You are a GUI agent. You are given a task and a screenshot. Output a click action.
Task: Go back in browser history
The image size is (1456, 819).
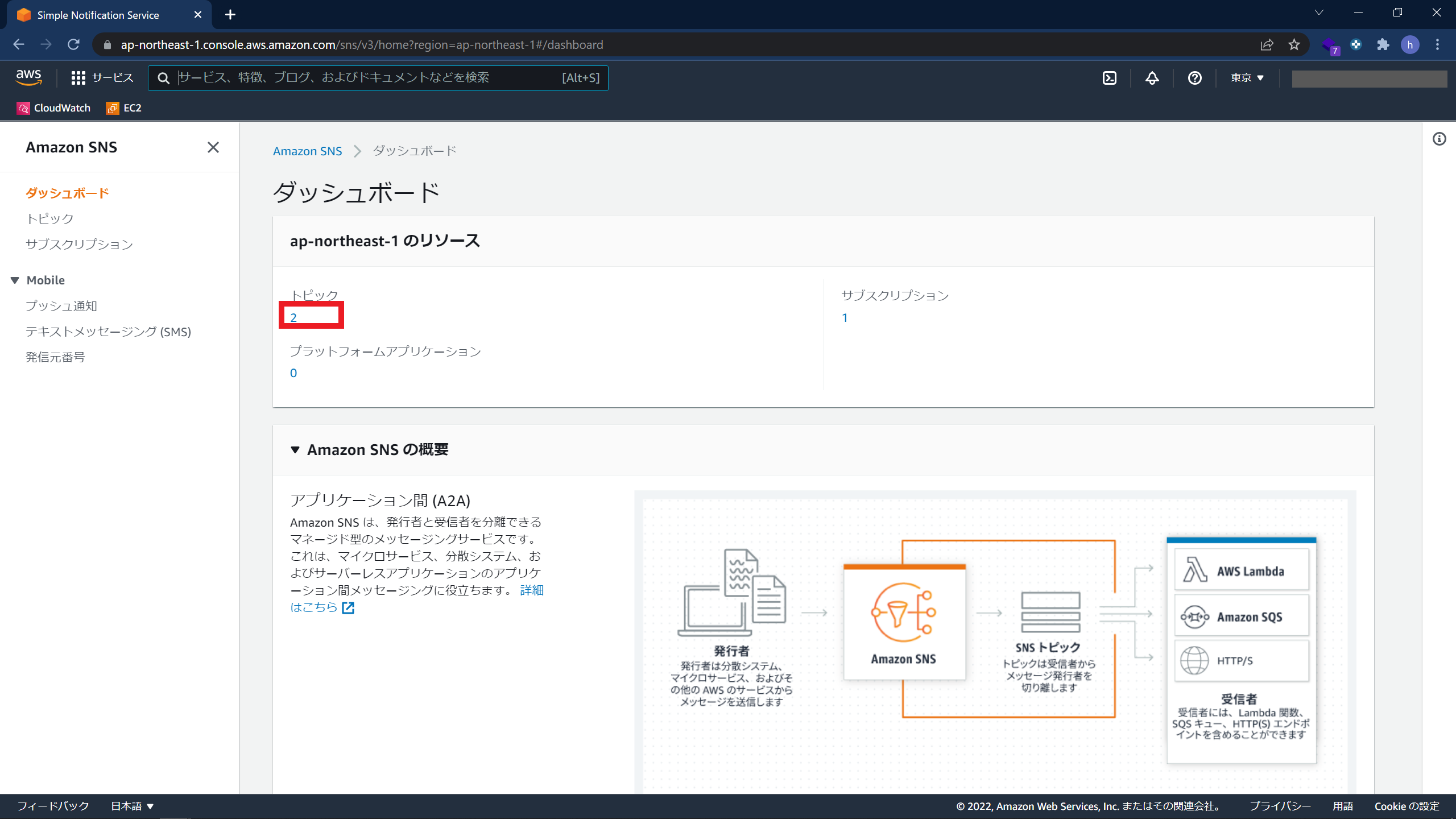pos(19,44)
